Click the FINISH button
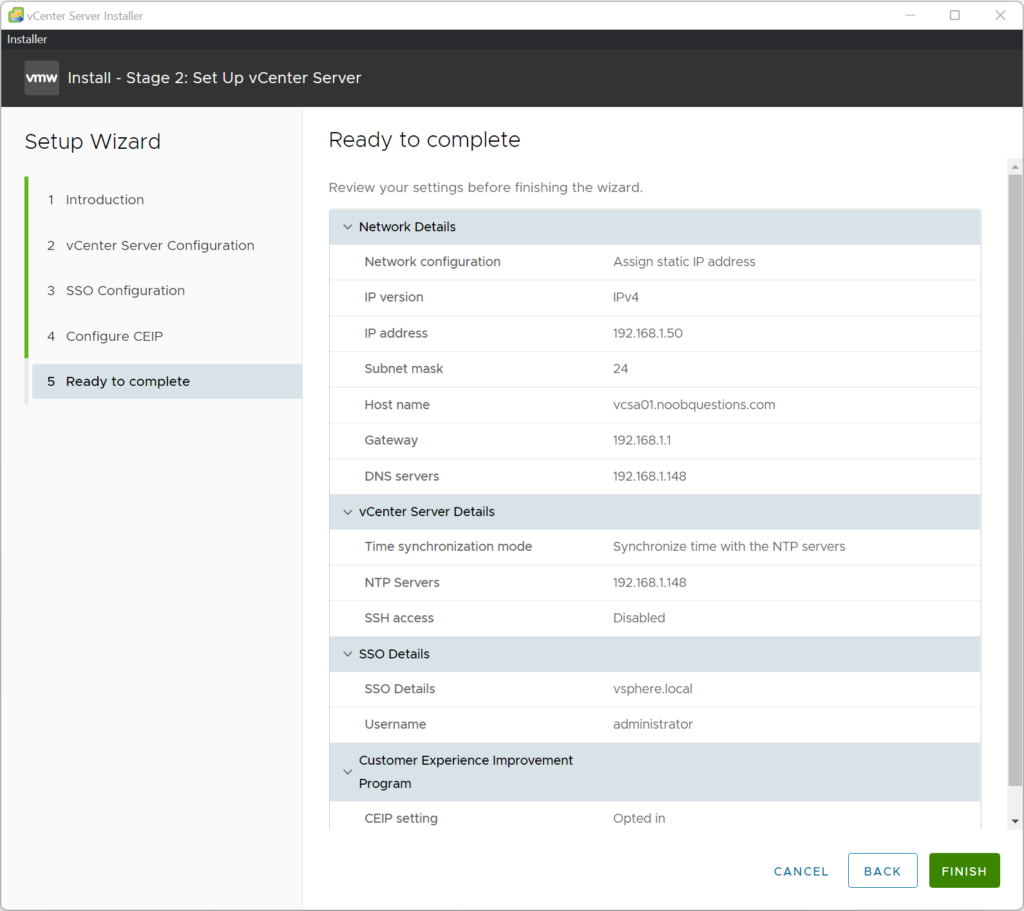Screen dimensions: 1024x911 pyautogui.click(x=964, y=871)
